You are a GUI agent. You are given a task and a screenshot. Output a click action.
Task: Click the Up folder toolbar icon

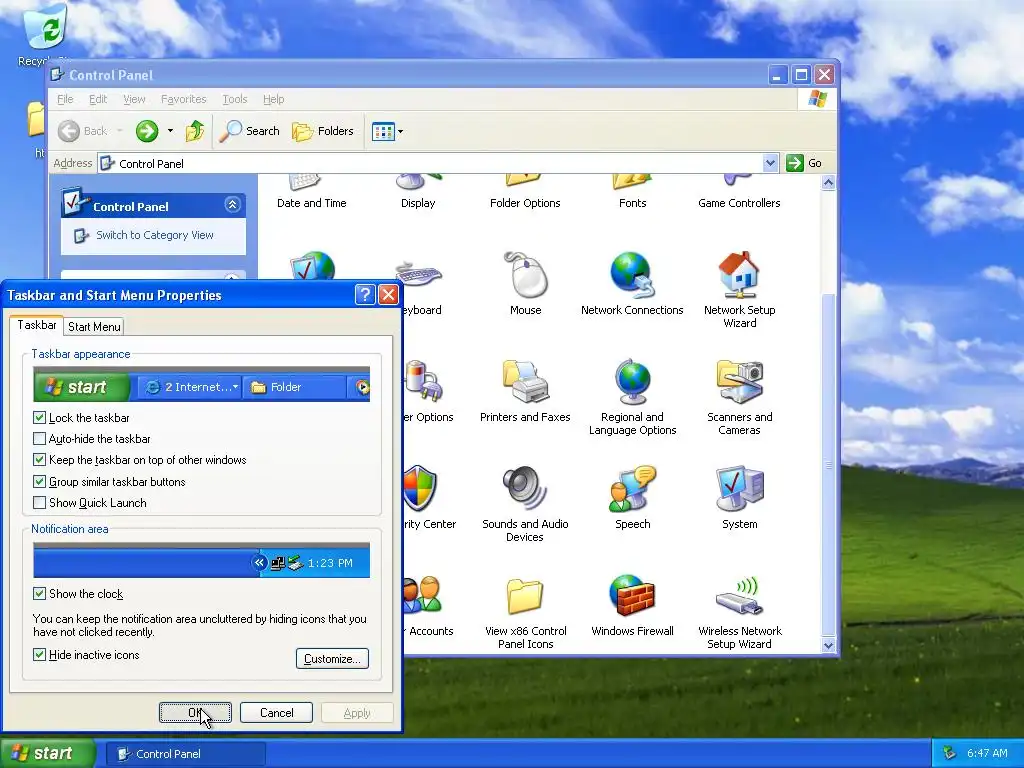[195, 131]
